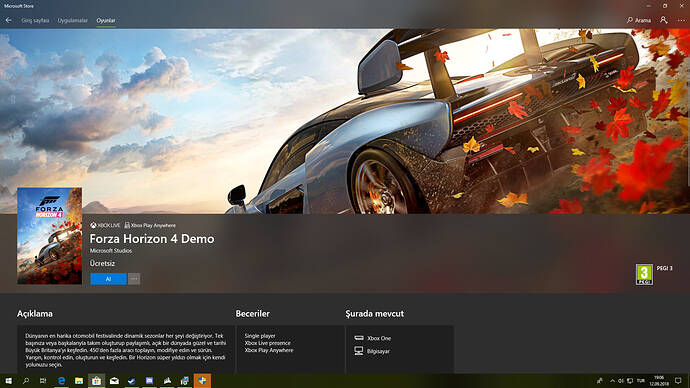Click the McLaren car hero banner
Image resolution: width=690 pixels, height=388 pixels.
click(x=345, y=121)
